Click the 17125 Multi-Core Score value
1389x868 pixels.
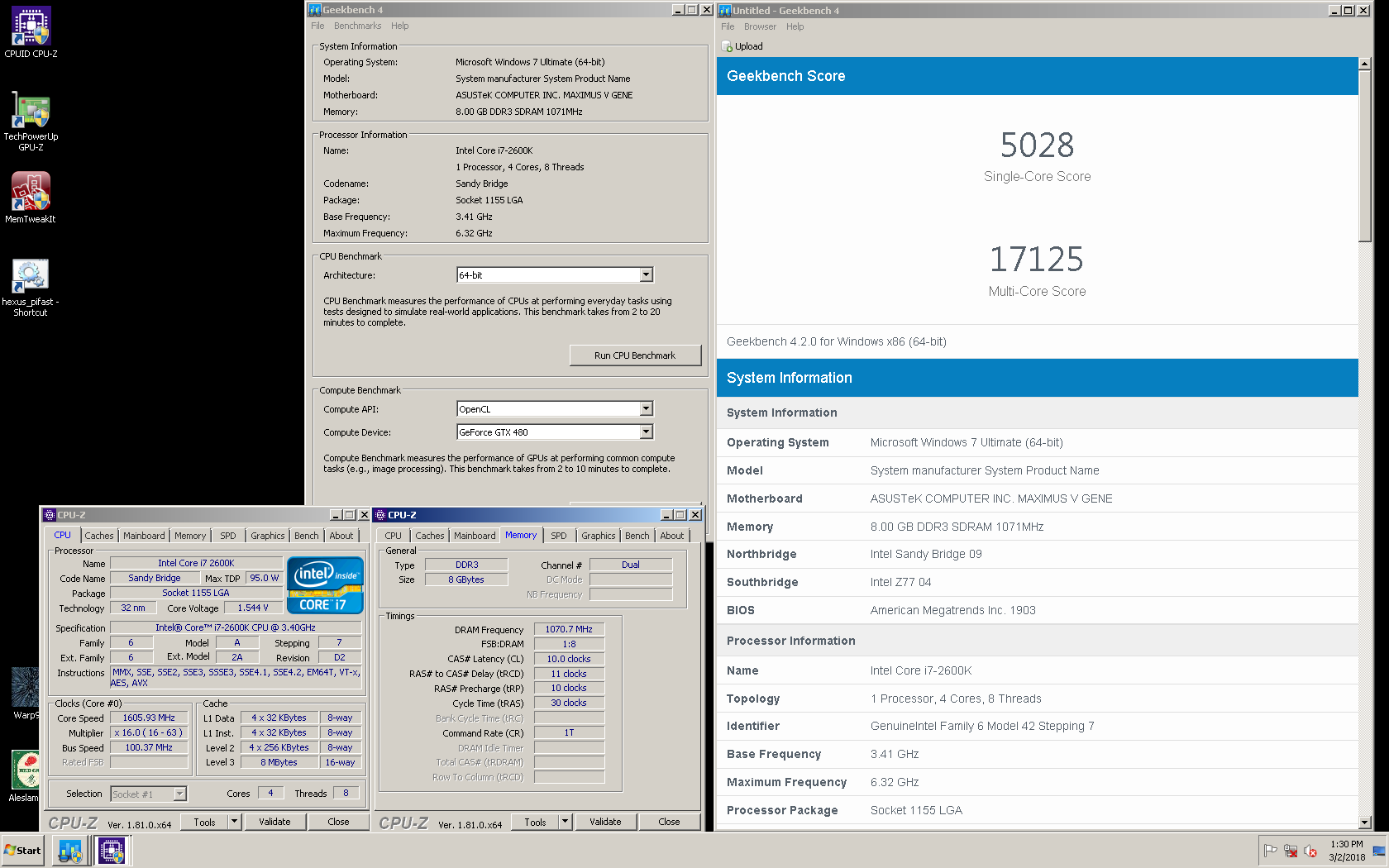[x=1037, y=260]
